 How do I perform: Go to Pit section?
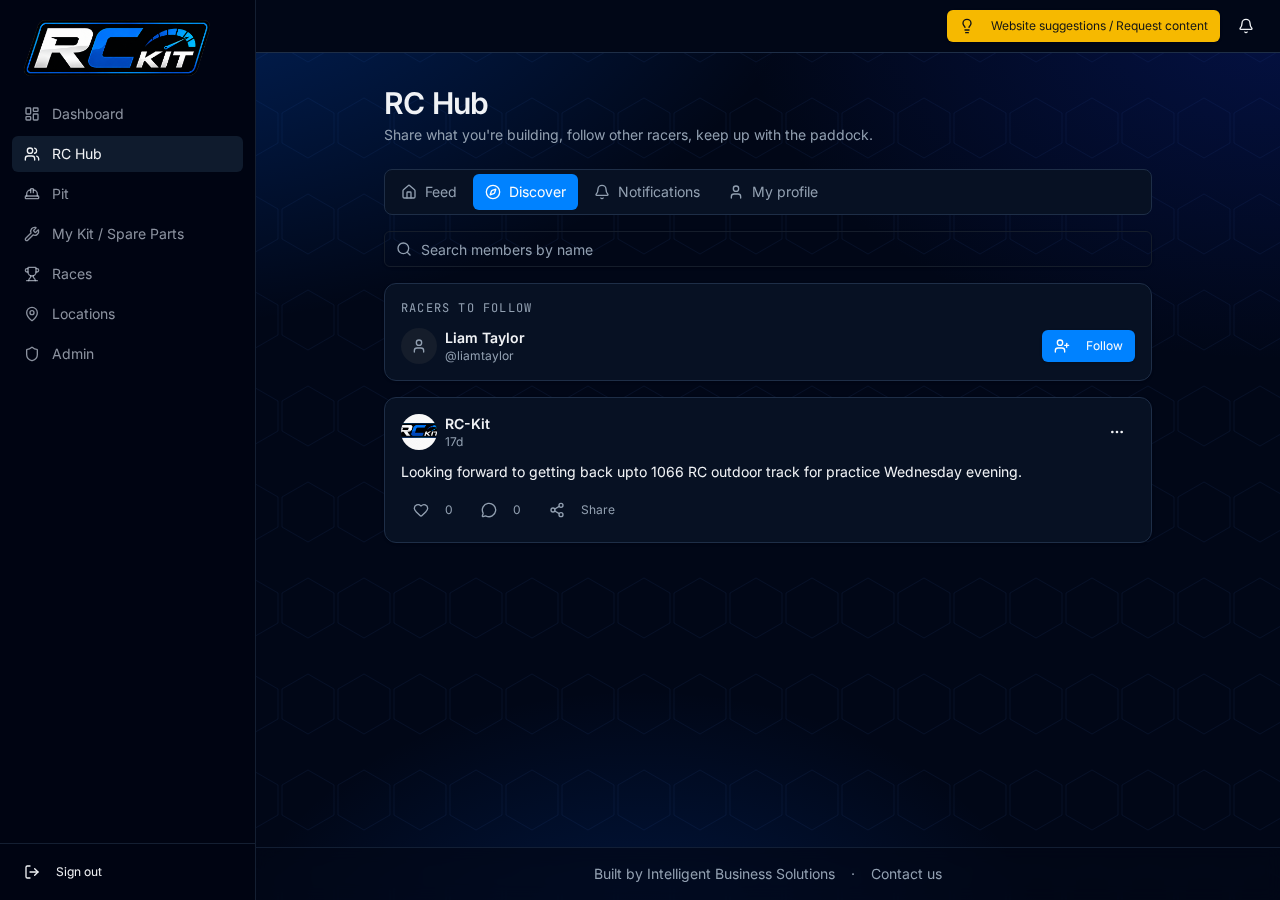tap(127, 194)
